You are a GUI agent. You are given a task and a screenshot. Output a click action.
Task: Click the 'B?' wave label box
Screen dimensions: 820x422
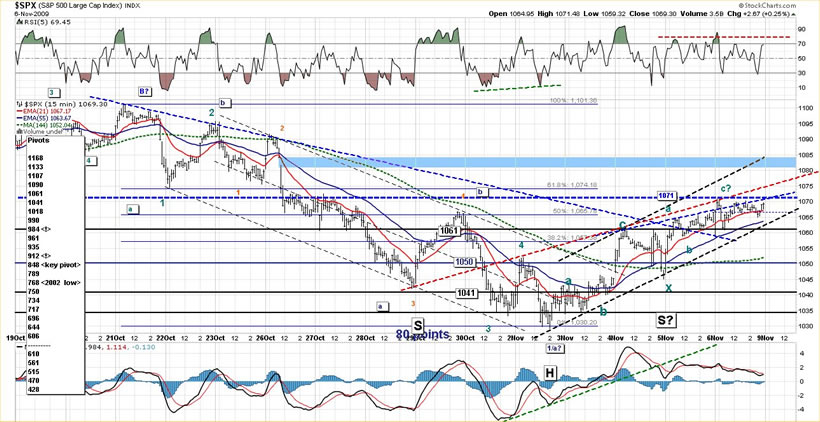point(144,91)
